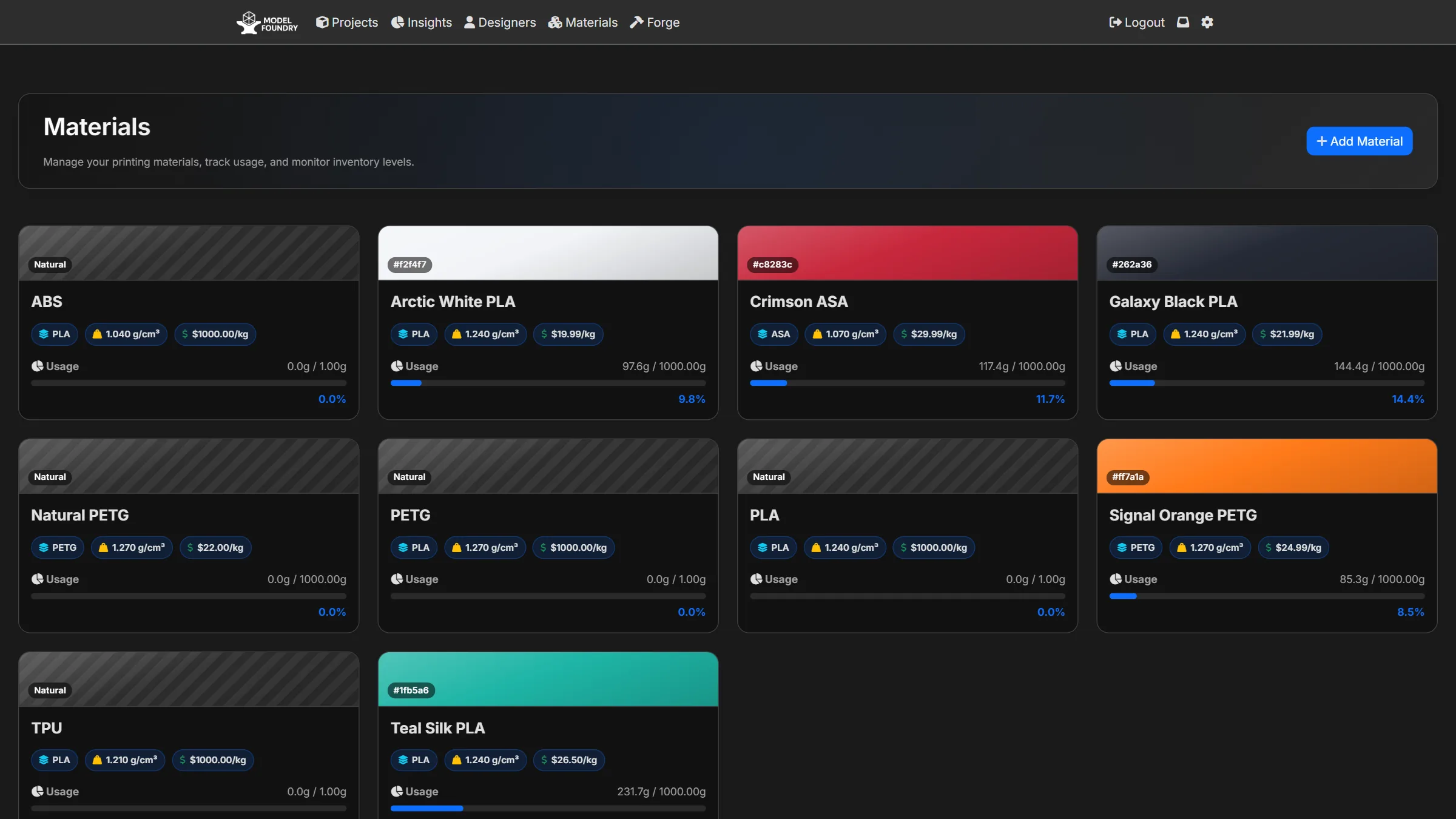Click the 1.210 g/cm³ density badge

125,760
